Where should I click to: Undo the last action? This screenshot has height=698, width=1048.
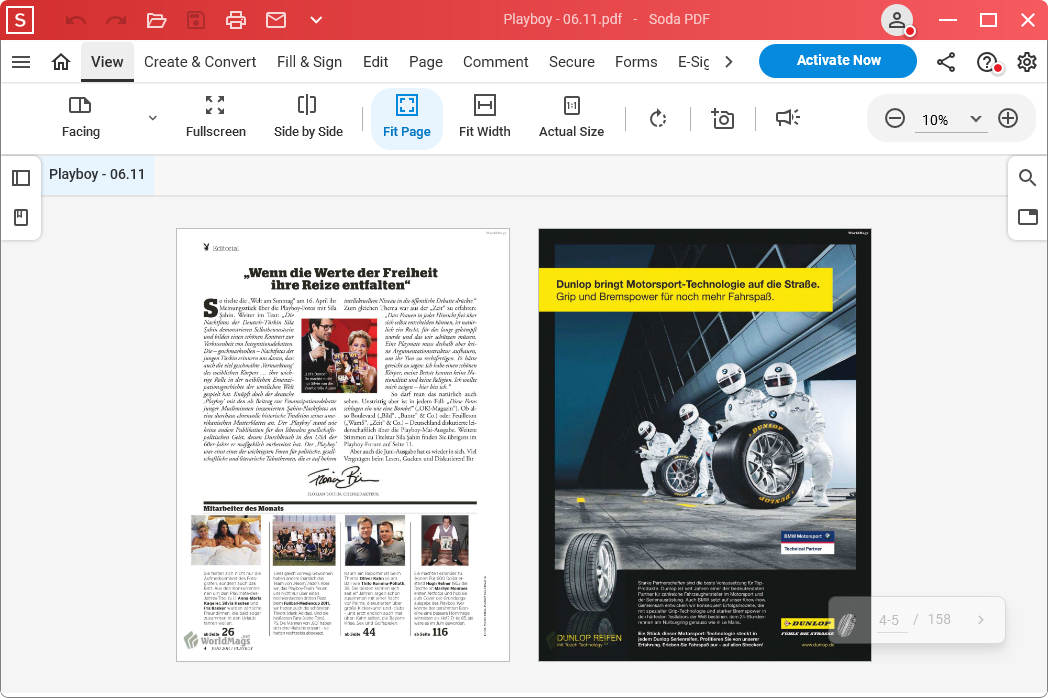point(76,20)
